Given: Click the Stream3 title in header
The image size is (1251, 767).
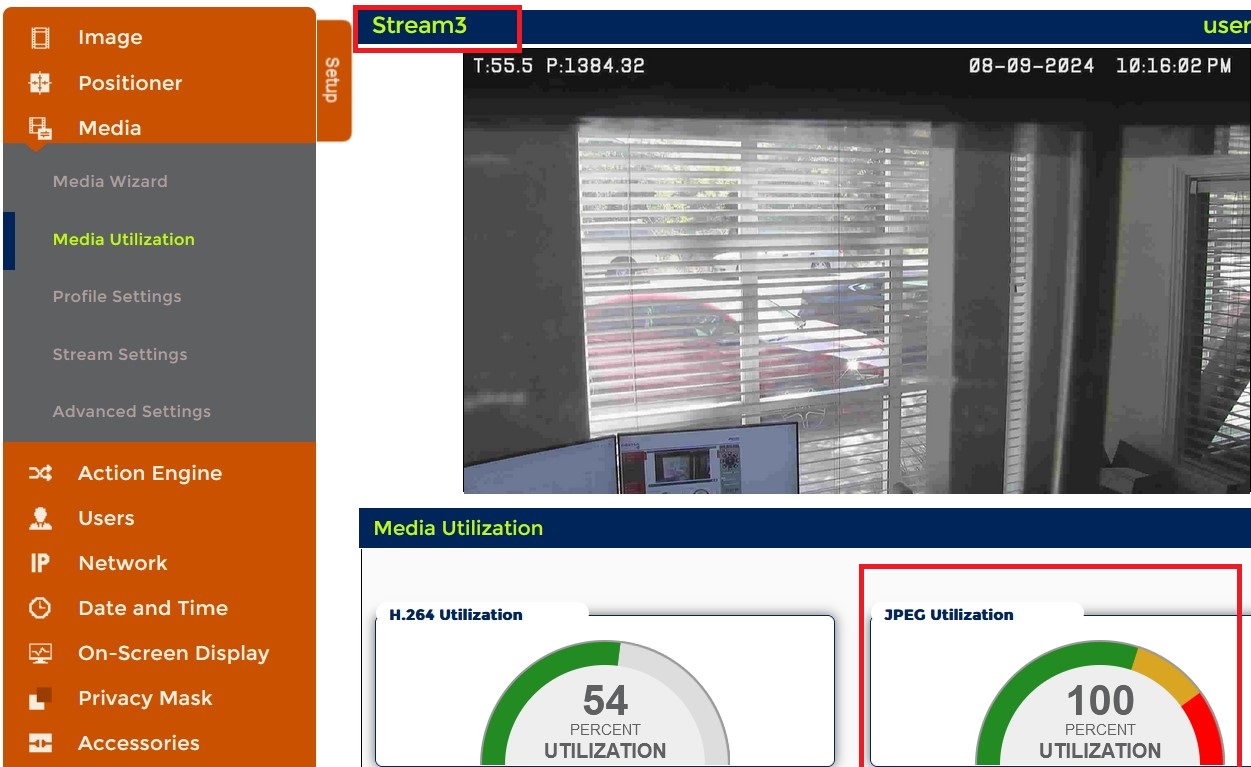Looking at the screenshot, I should click(x=419, y=26).
